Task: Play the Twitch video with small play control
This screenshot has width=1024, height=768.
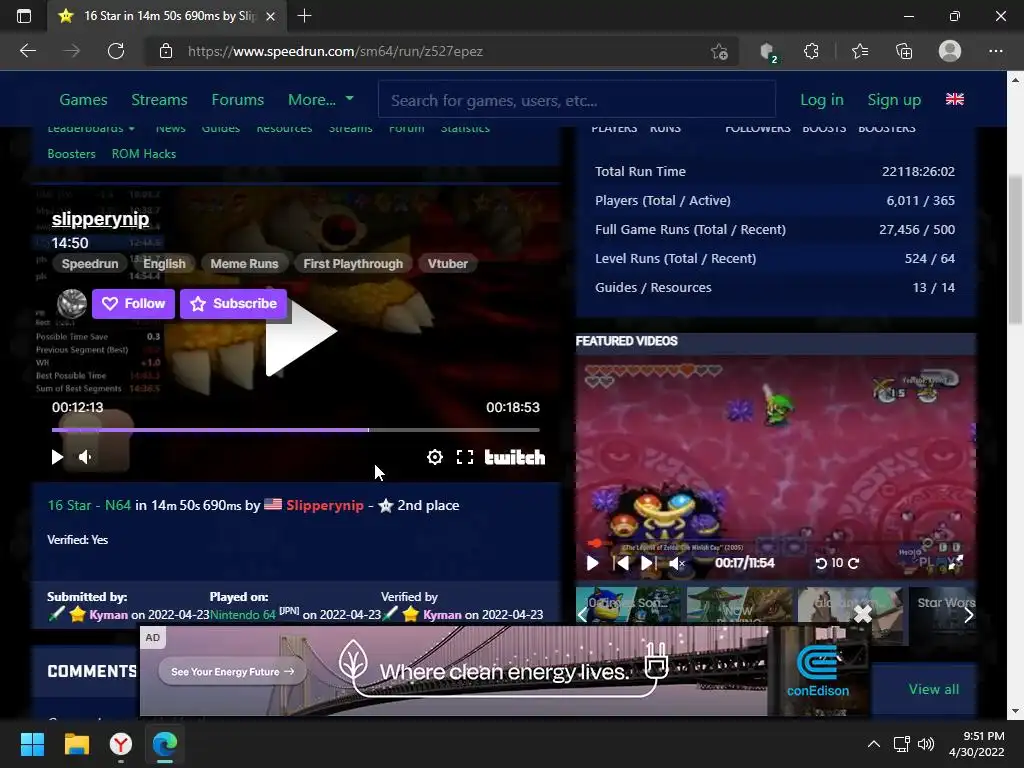Action: click(x=57, y=457)
